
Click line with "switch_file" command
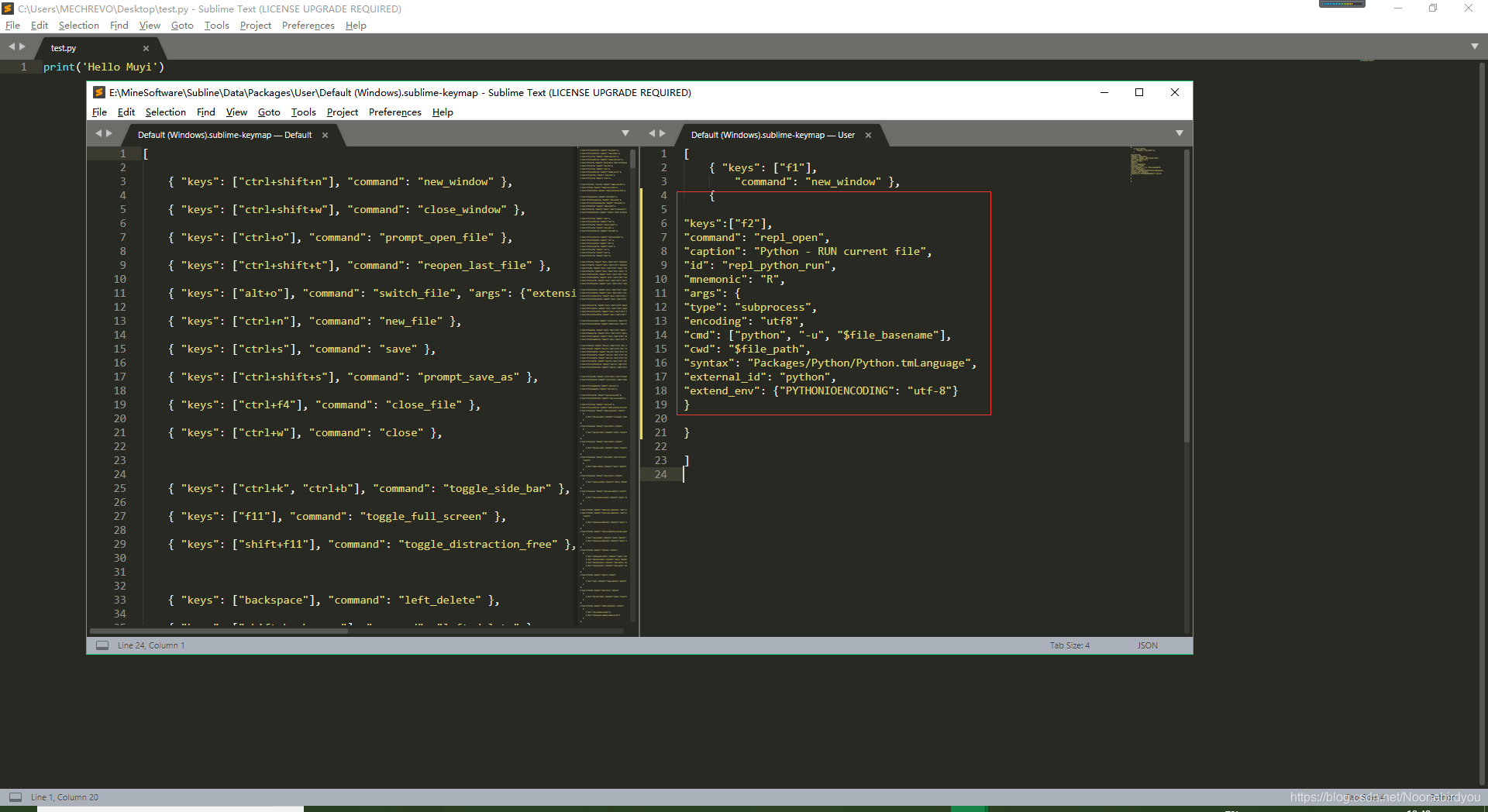click(372, 294)
